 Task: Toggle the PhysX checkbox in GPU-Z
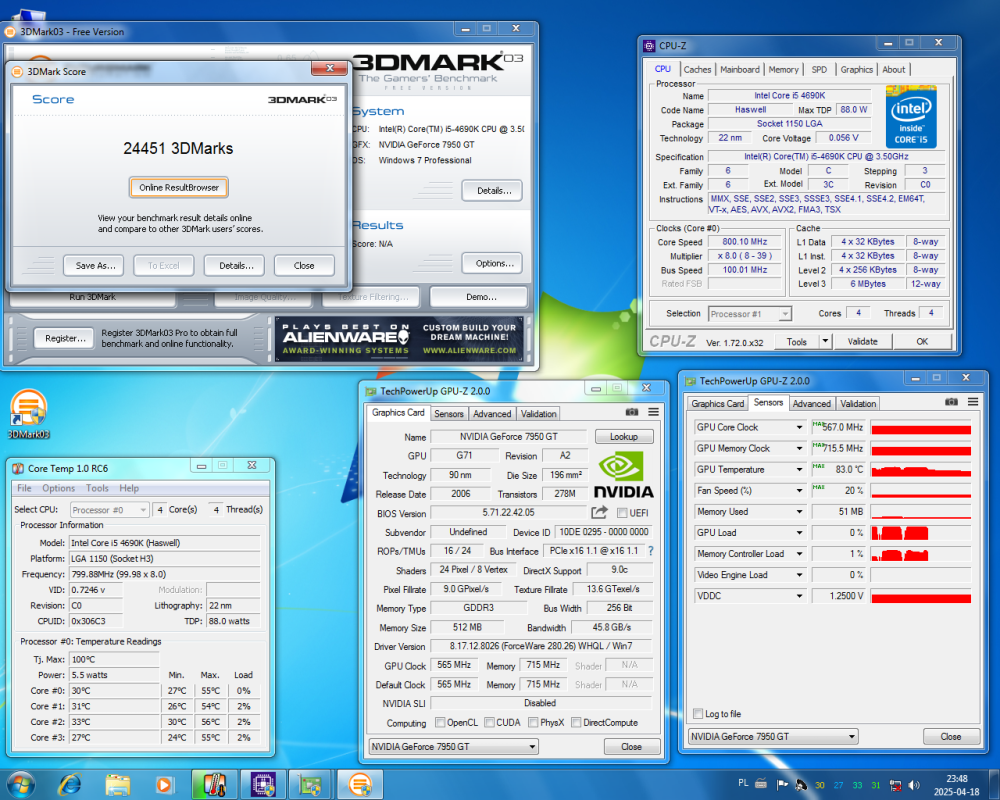(533, 723)
